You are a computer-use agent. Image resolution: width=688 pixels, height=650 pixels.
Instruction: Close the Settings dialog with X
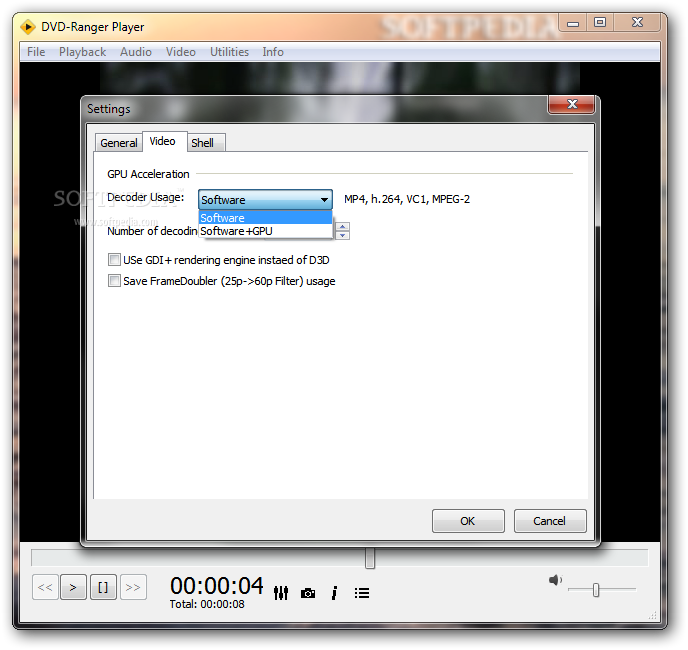[572, 104]
